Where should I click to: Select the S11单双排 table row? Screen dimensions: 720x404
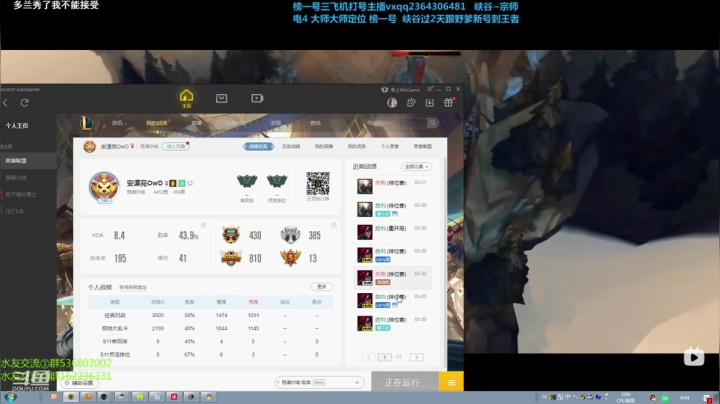[210, 342]
